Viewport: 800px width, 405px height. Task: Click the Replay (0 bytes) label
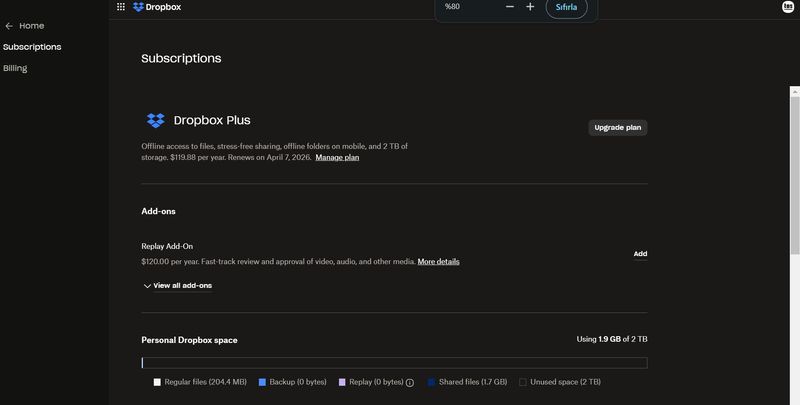[x=377, y=382]
